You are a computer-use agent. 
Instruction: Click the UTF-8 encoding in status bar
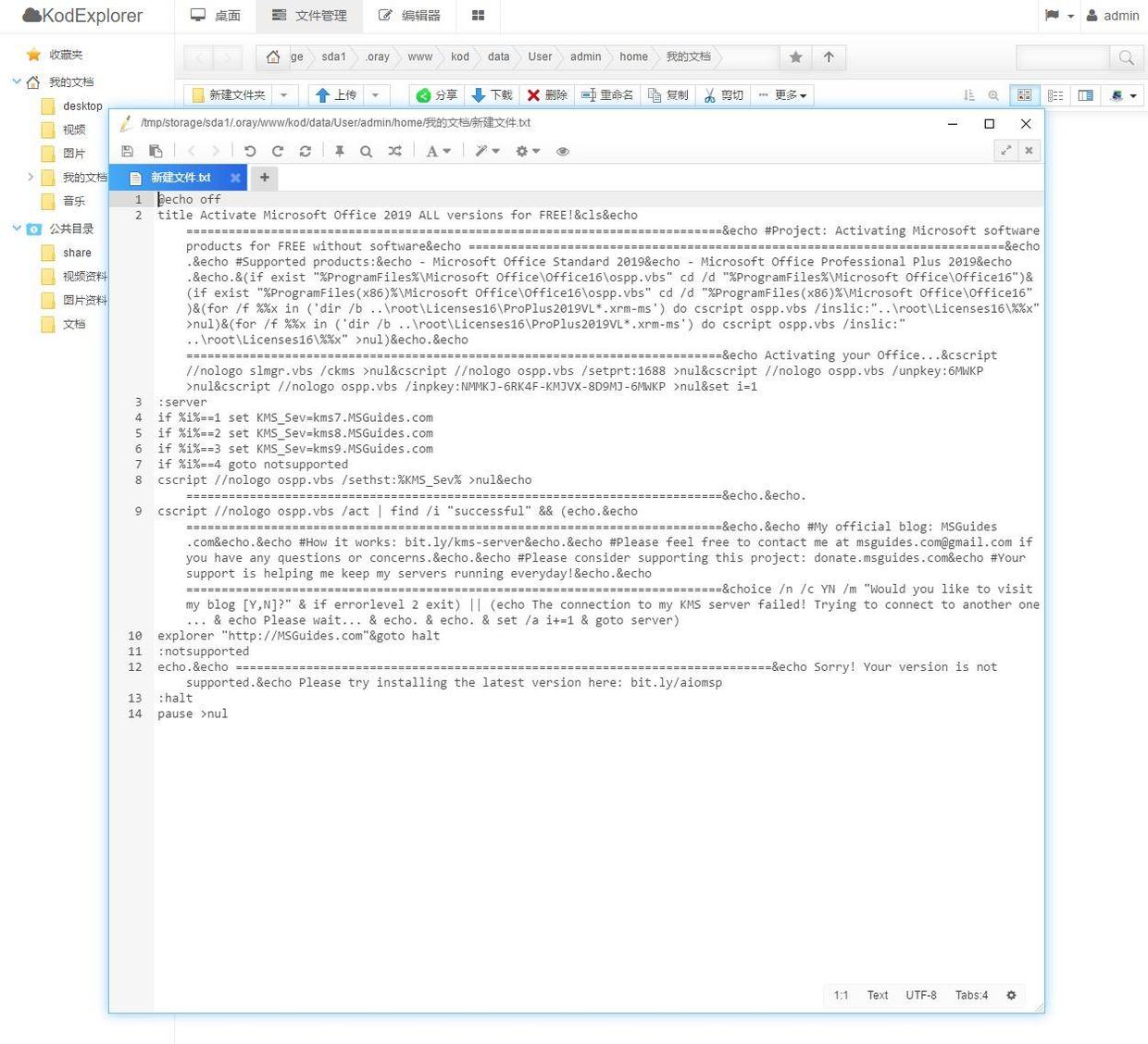tap(921, 995)
